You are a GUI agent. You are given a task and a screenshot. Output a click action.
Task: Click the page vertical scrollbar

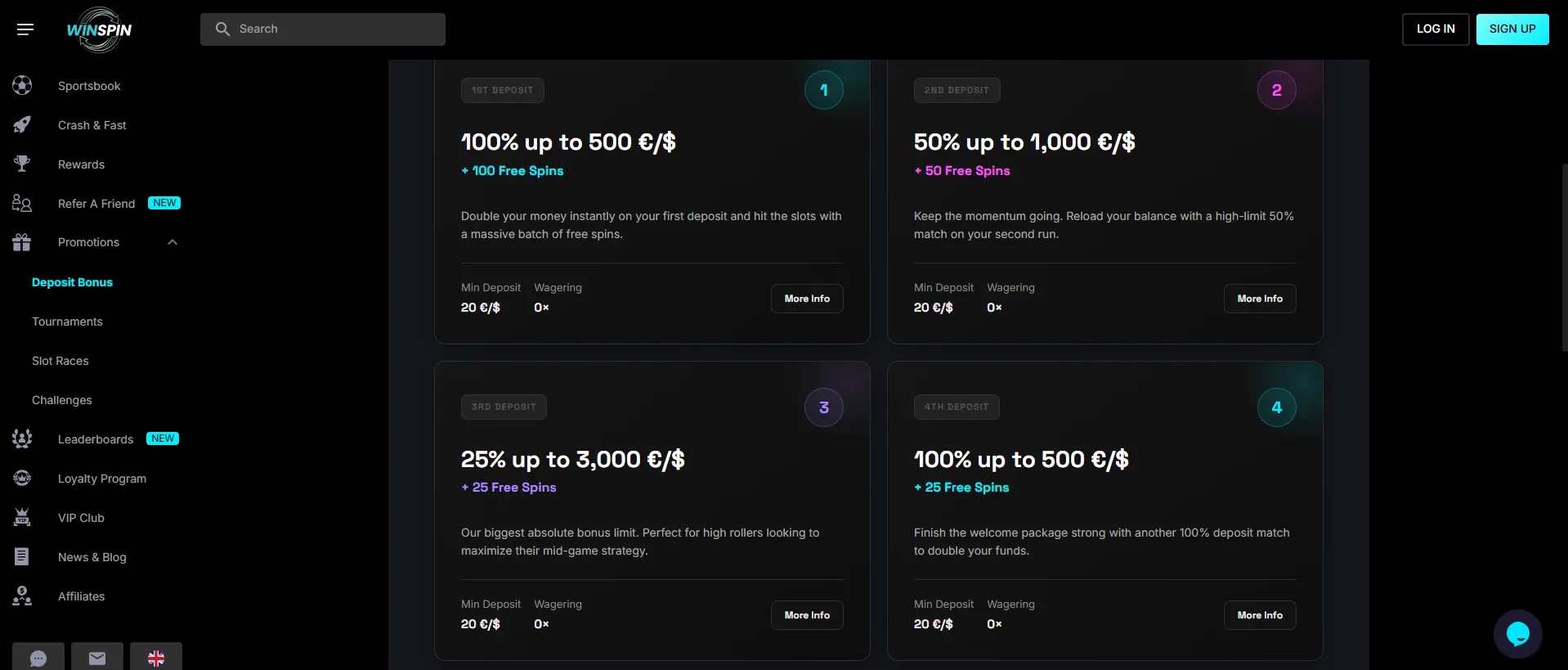(1564, 258)
